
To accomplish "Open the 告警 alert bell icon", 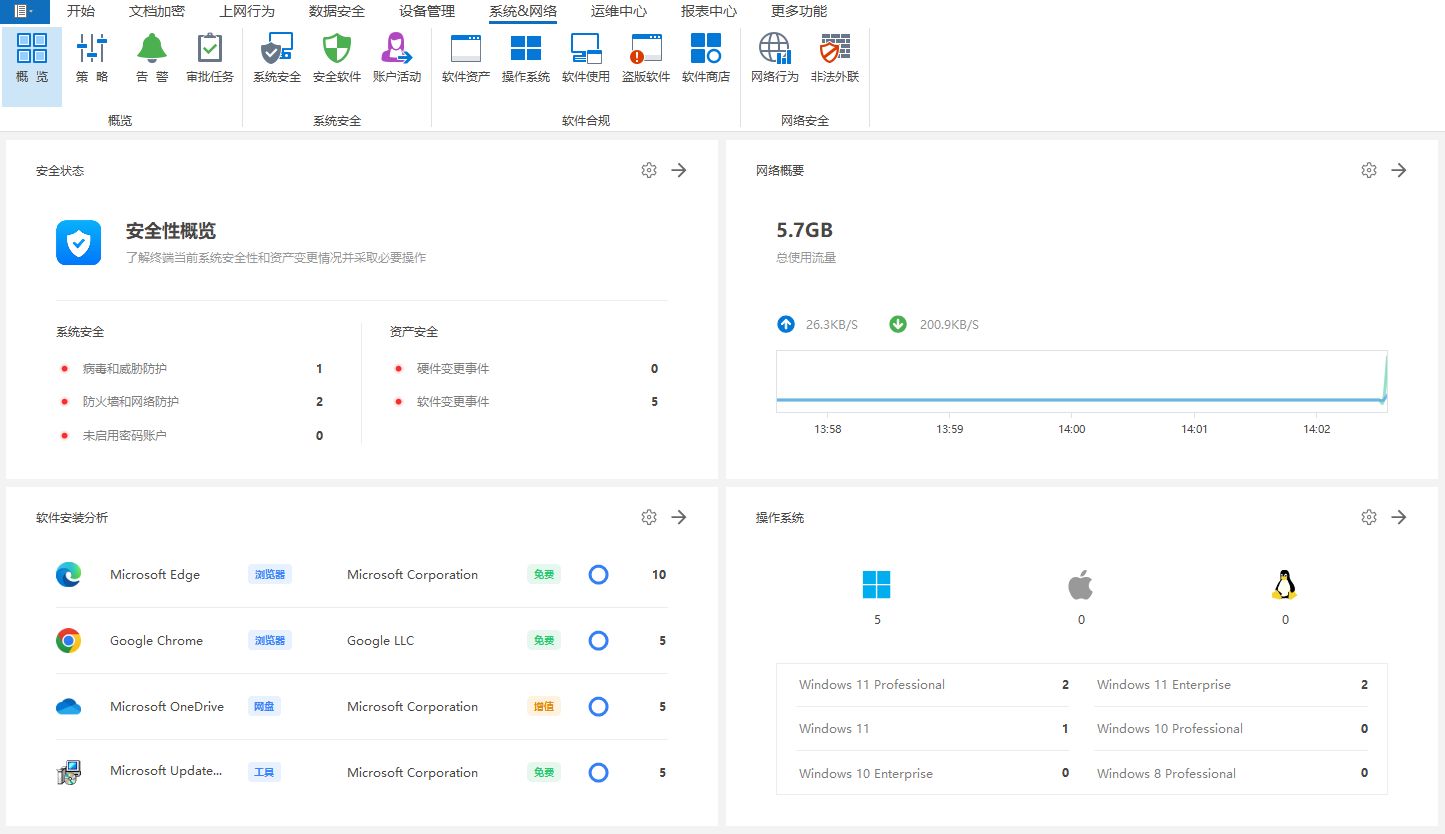I will coord(152,48).
